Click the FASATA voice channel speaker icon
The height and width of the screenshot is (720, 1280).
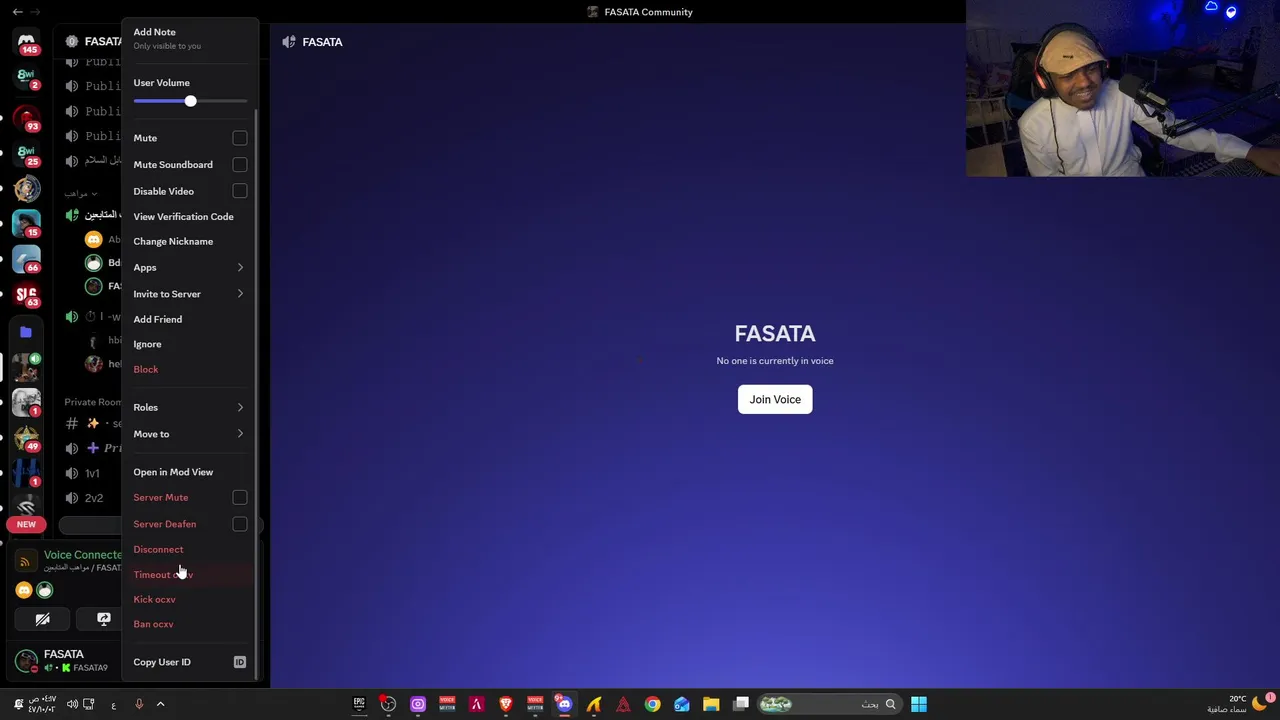289,42
